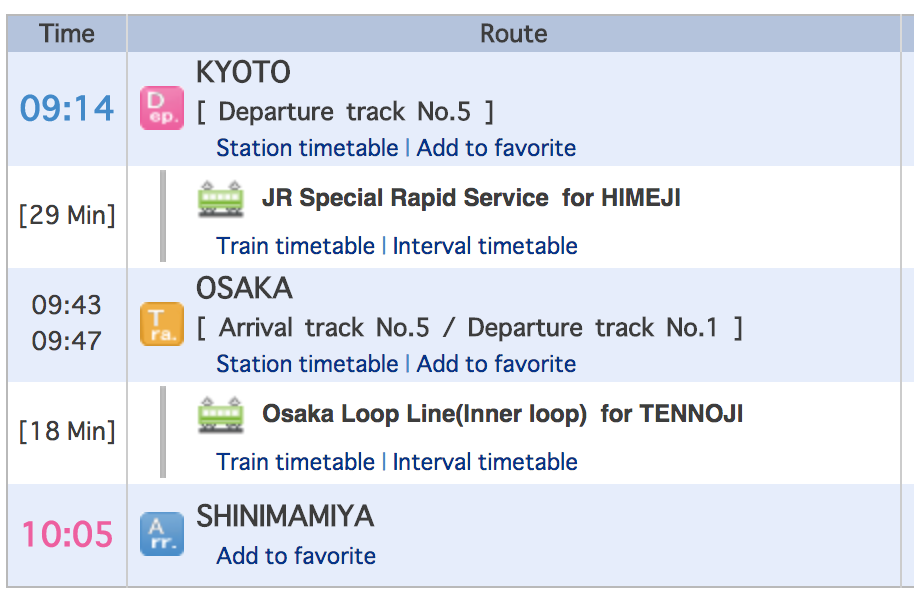Image resolution: width=914 pixels, height=596 pixels.
Task: Click the KYOTO station name
Action: (243, 73)
